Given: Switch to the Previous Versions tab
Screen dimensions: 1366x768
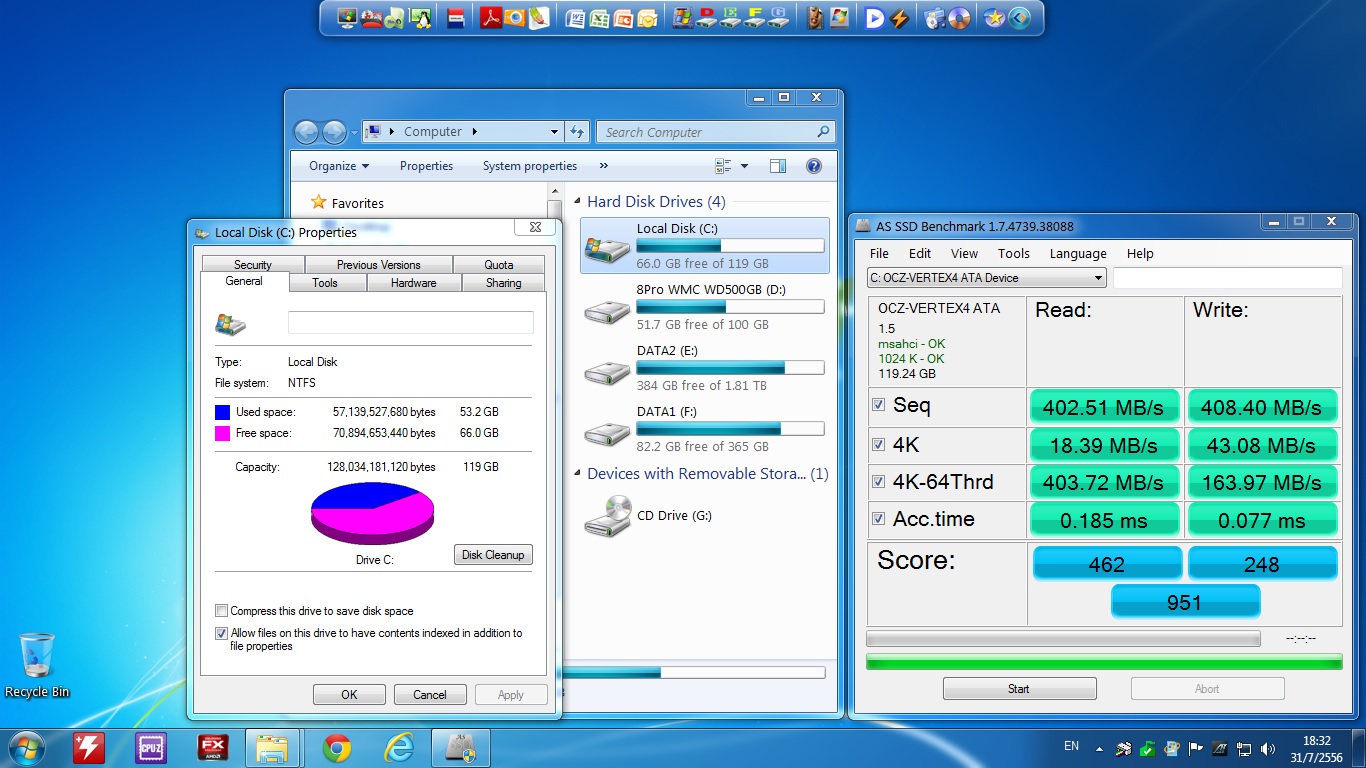Looking at the screenshot, I should (x=379, y=265).
